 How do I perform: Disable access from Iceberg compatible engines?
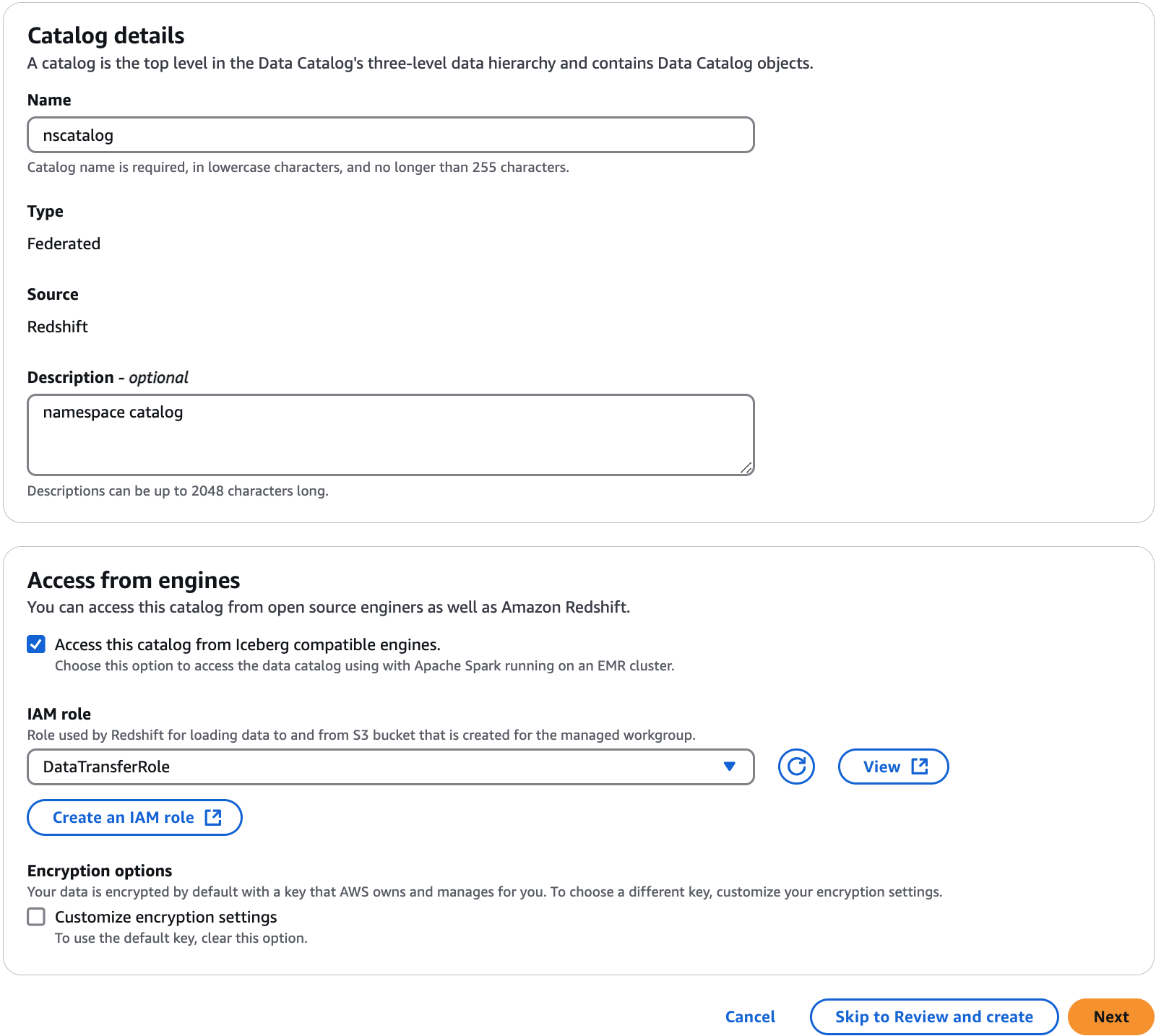click(x=36, y=644)
